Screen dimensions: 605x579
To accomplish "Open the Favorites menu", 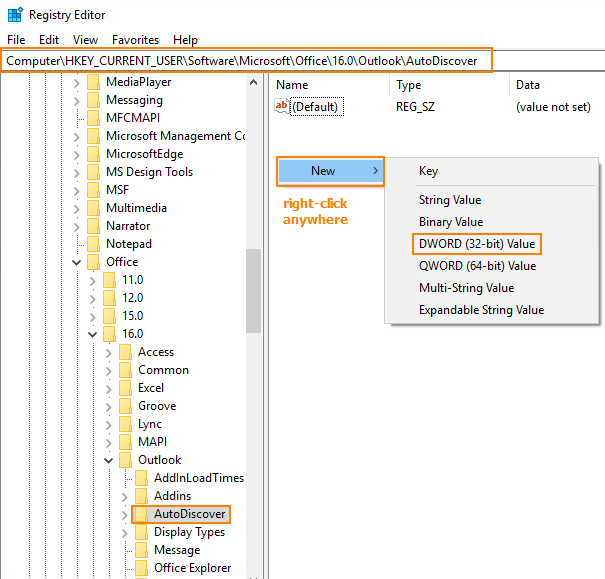I will tap(135, 40).
